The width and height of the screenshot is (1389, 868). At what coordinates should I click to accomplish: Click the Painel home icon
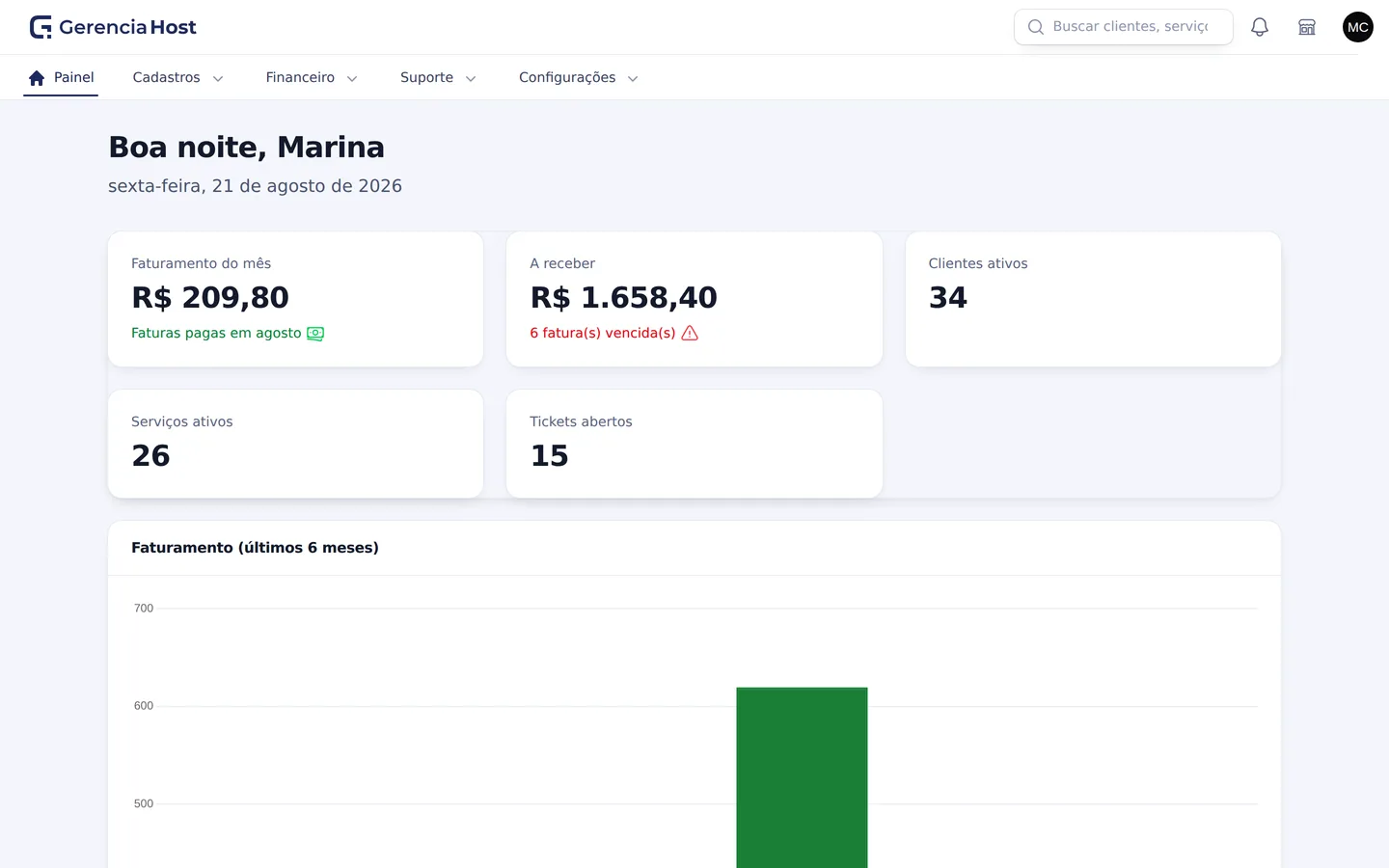tap(37, 78)
